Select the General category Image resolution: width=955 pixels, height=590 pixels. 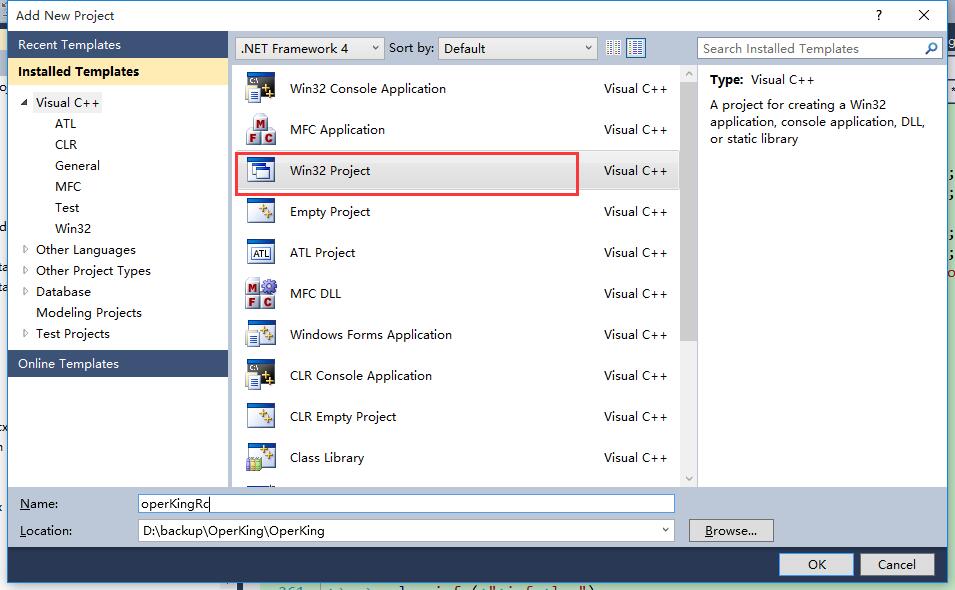(x=77, y=166)
